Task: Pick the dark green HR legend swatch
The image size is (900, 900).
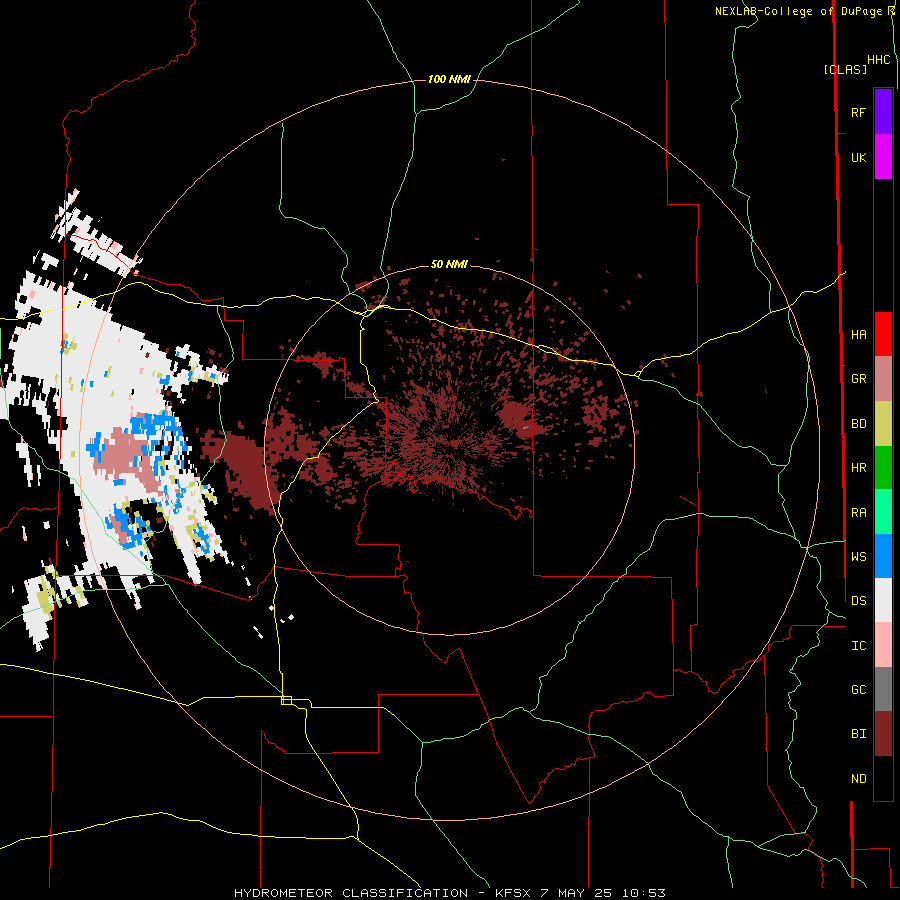Action: [x=883, y=468]
